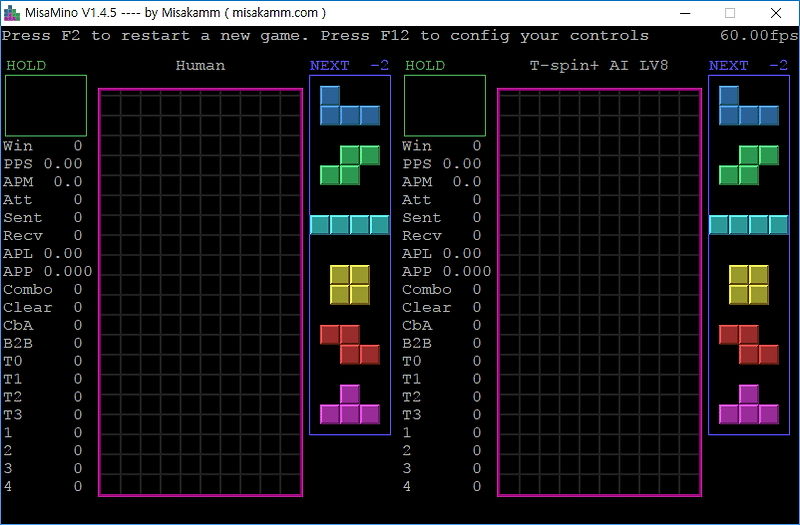Minimize the MisaMino window
The image size is (800, 525).
(x=685, y=13)
